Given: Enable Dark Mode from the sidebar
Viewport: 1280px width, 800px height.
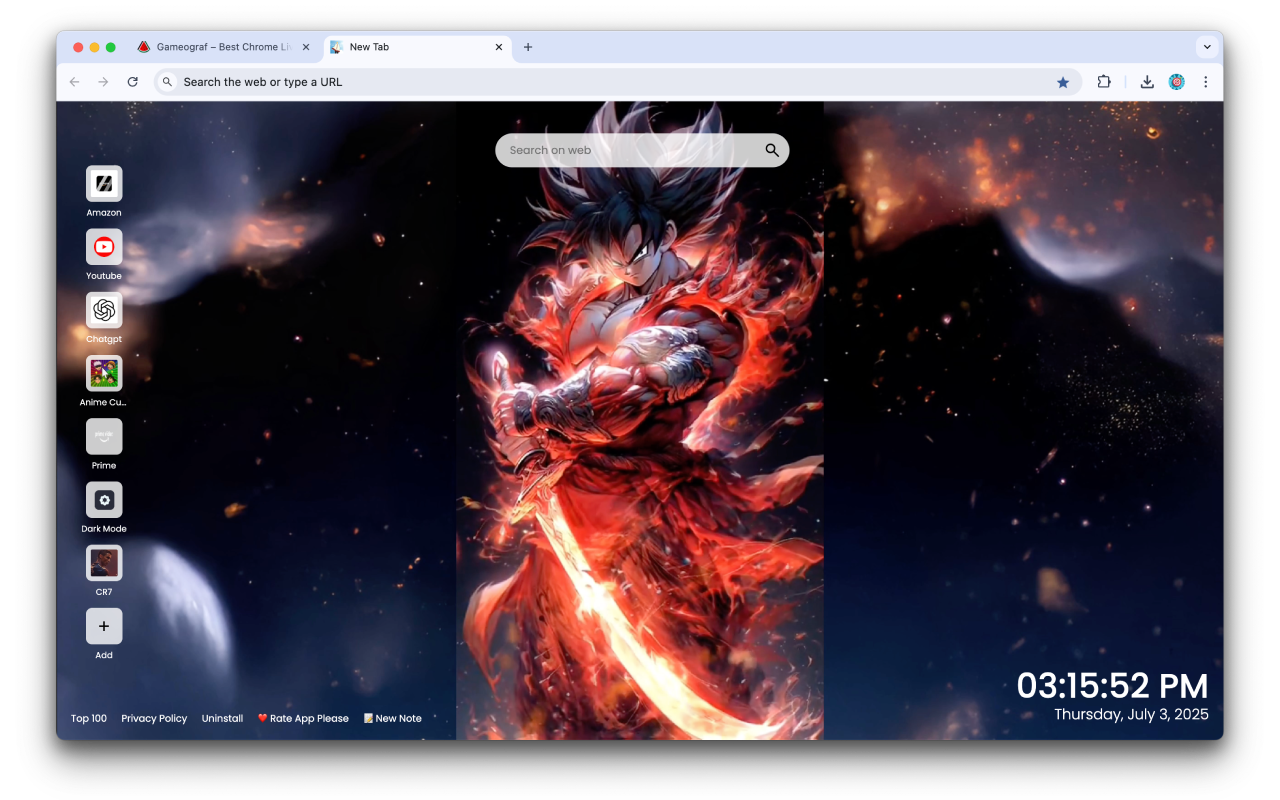Looking at the screenshot, I should pyautogui.click(x=104, y=501).
